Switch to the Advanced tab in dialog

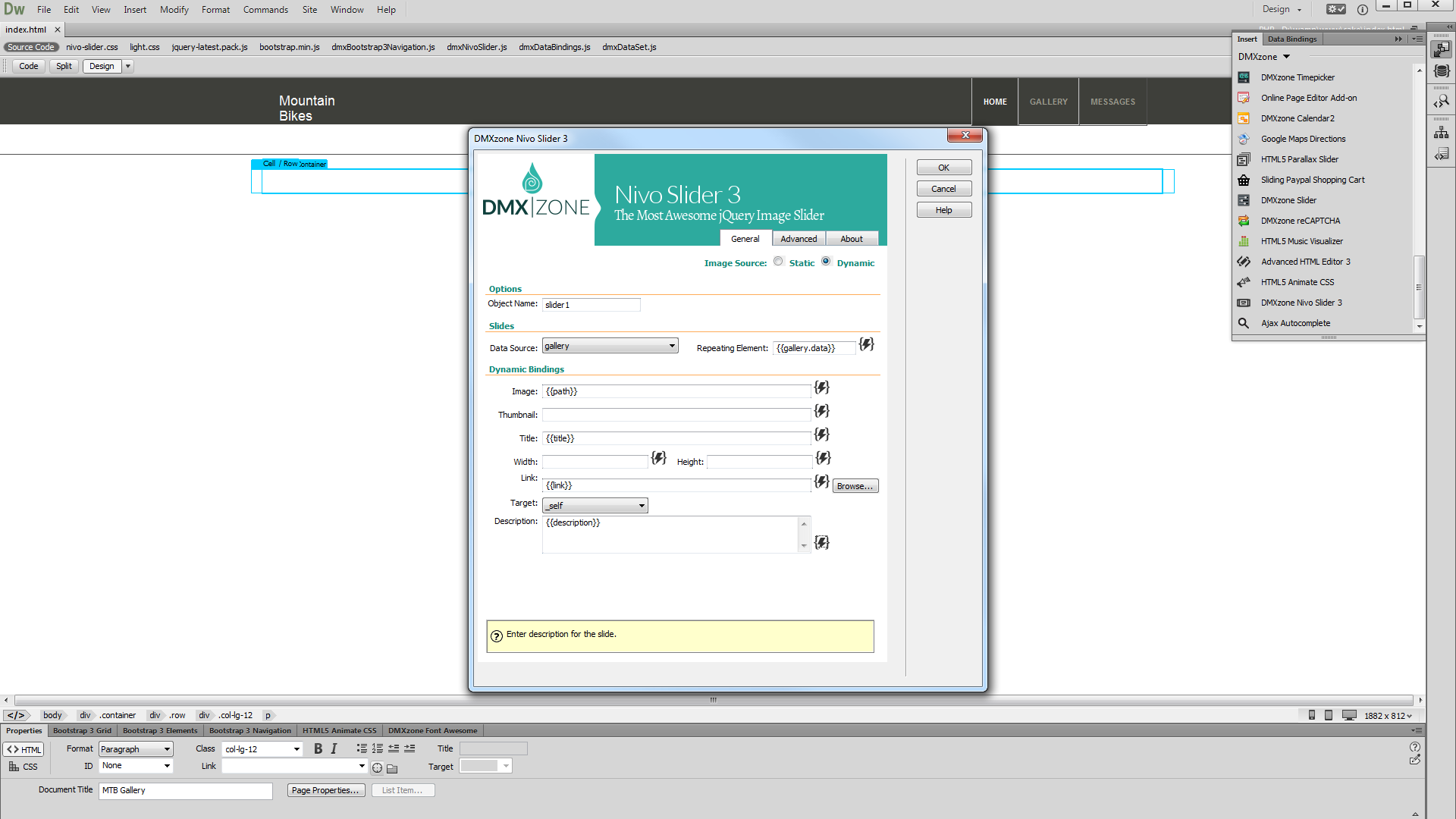799,239
